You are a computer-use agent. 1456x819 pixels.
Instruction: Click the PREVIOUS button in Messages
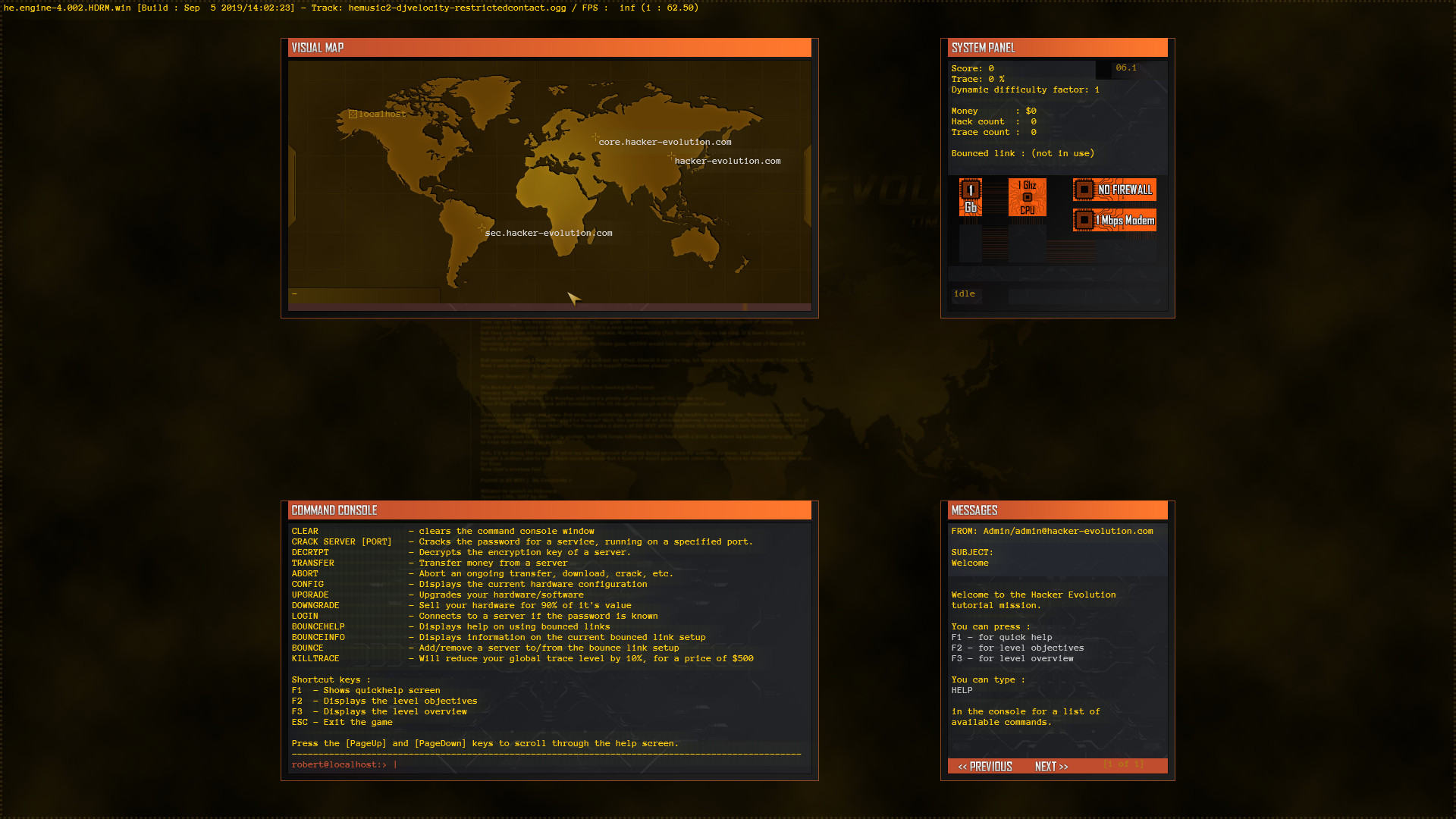point(985,766)
